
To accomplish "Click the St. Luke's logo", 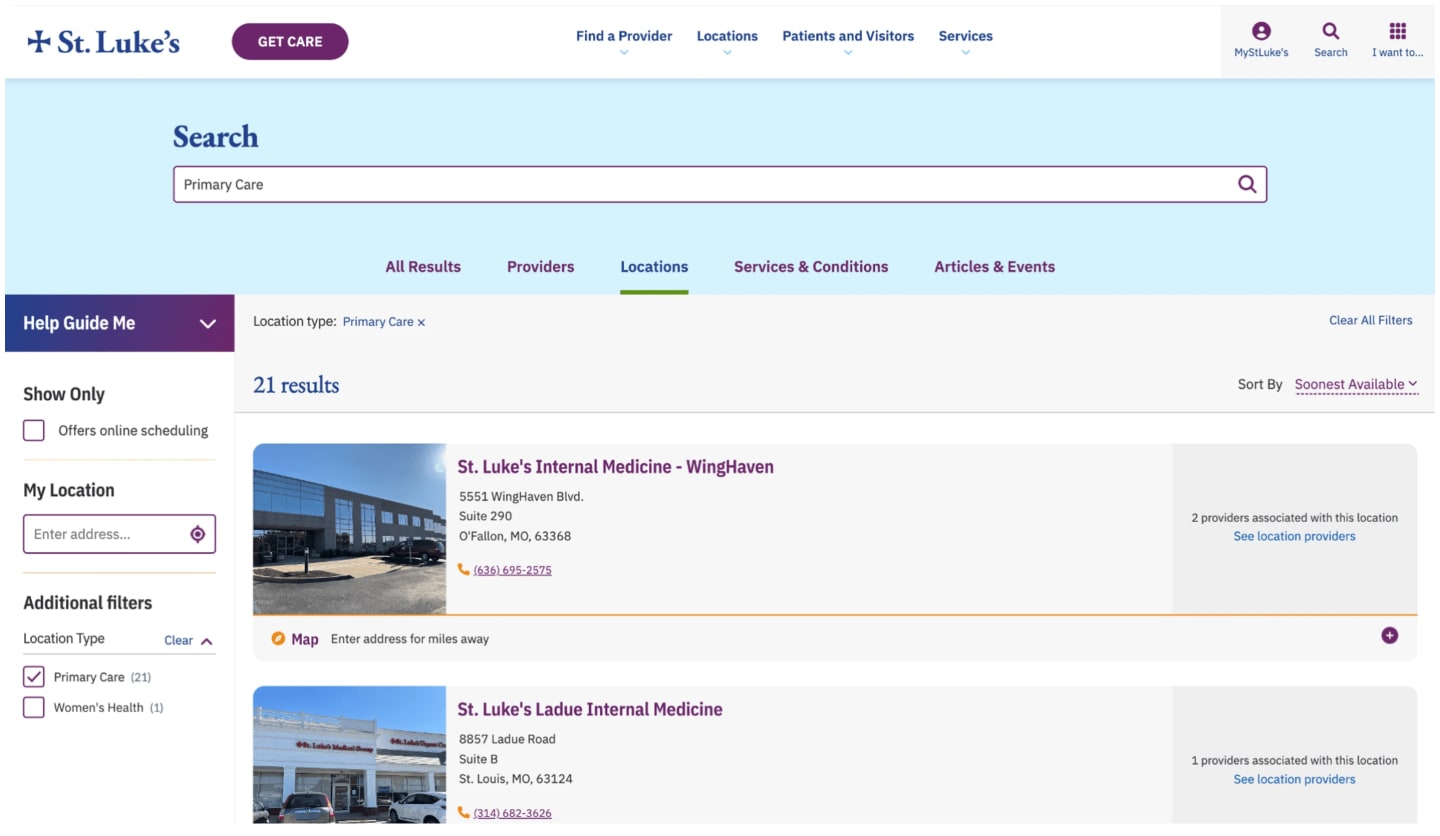I will coord(104,41).
